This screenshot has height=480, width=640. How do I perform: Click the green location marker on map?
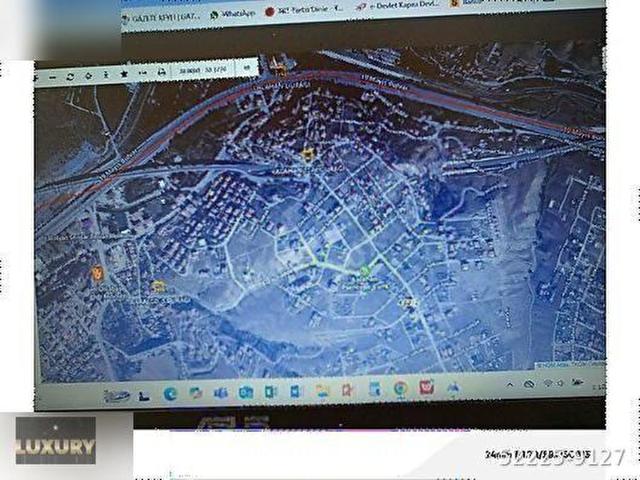point(364,271)
